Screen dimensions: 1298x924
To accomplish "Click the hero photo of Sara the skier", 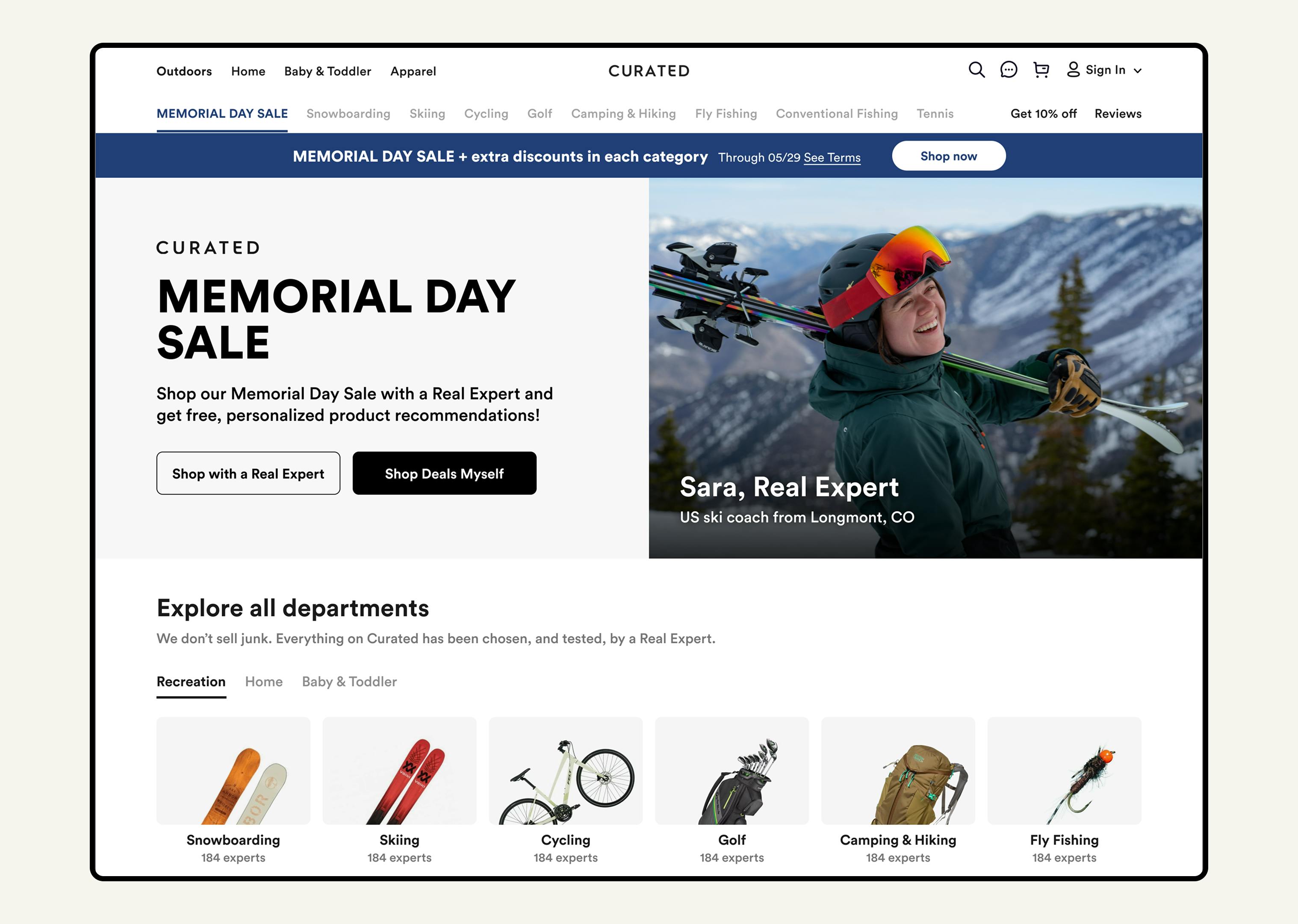I will [x=925, y=368].
